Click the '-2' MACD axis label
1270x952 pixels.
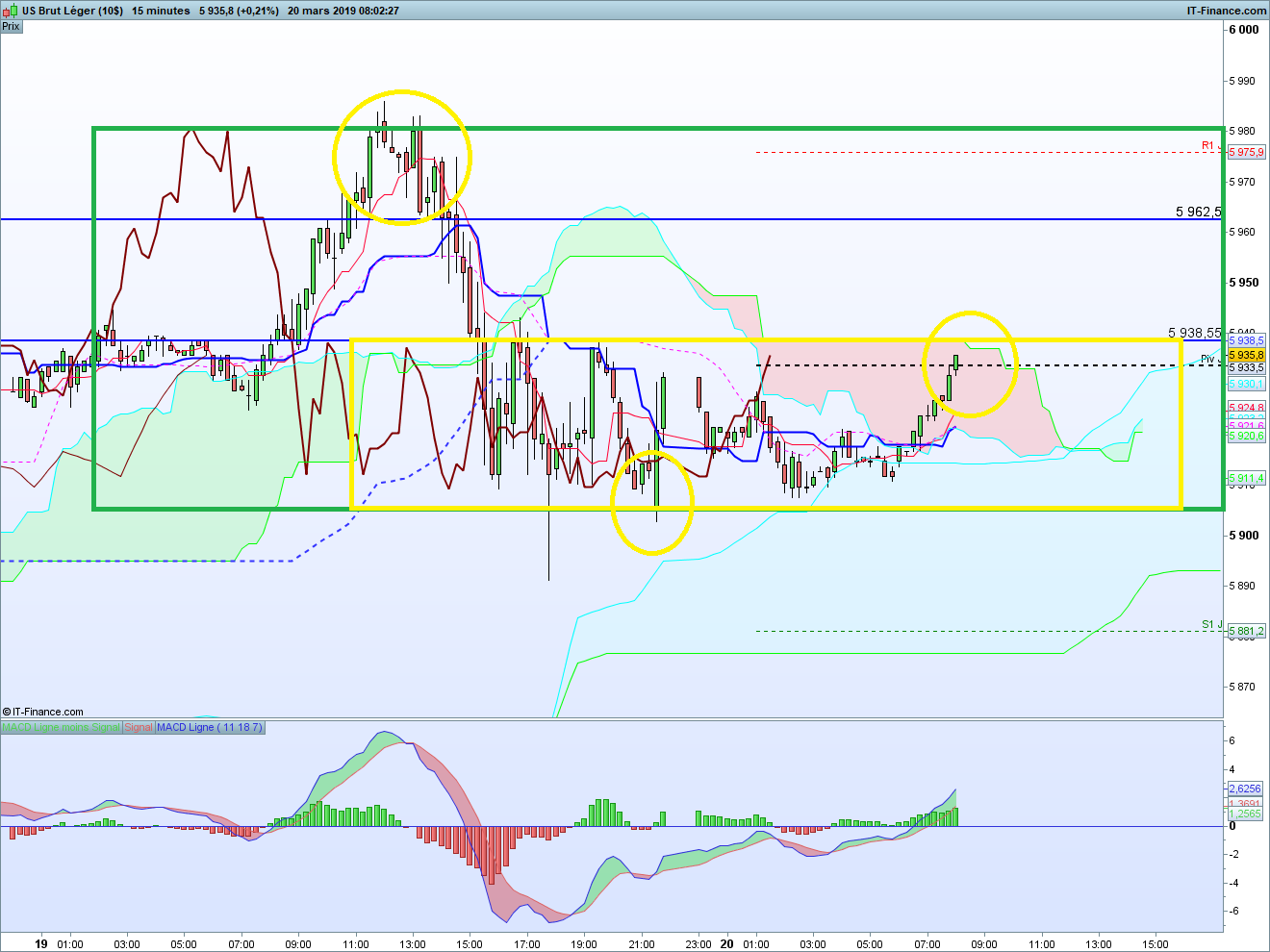coord(1232,854)
